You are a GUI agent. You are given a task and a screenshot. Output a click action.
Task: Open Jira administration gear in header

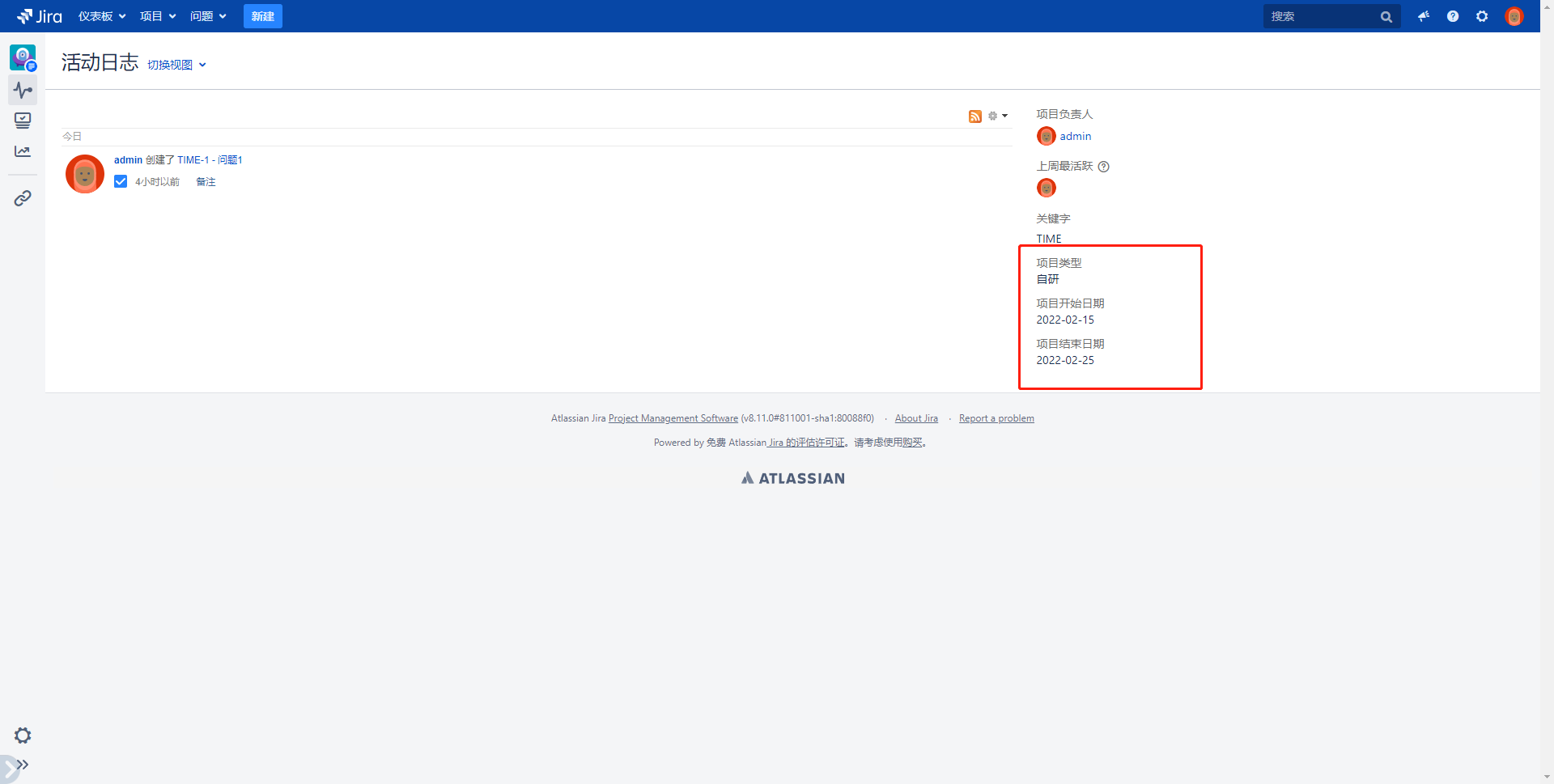1482,16
